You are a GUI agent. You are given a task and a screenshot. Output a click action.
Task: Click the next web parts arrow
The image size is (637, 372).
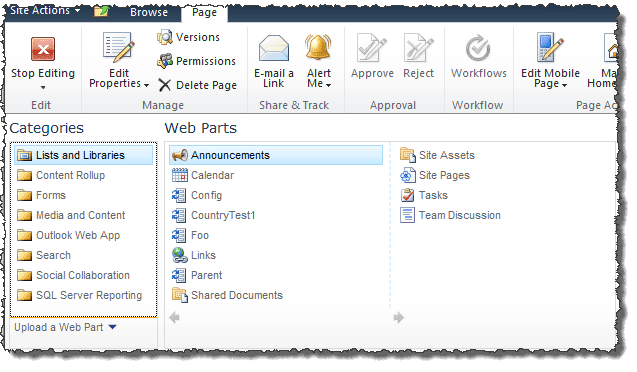point(399,317)
